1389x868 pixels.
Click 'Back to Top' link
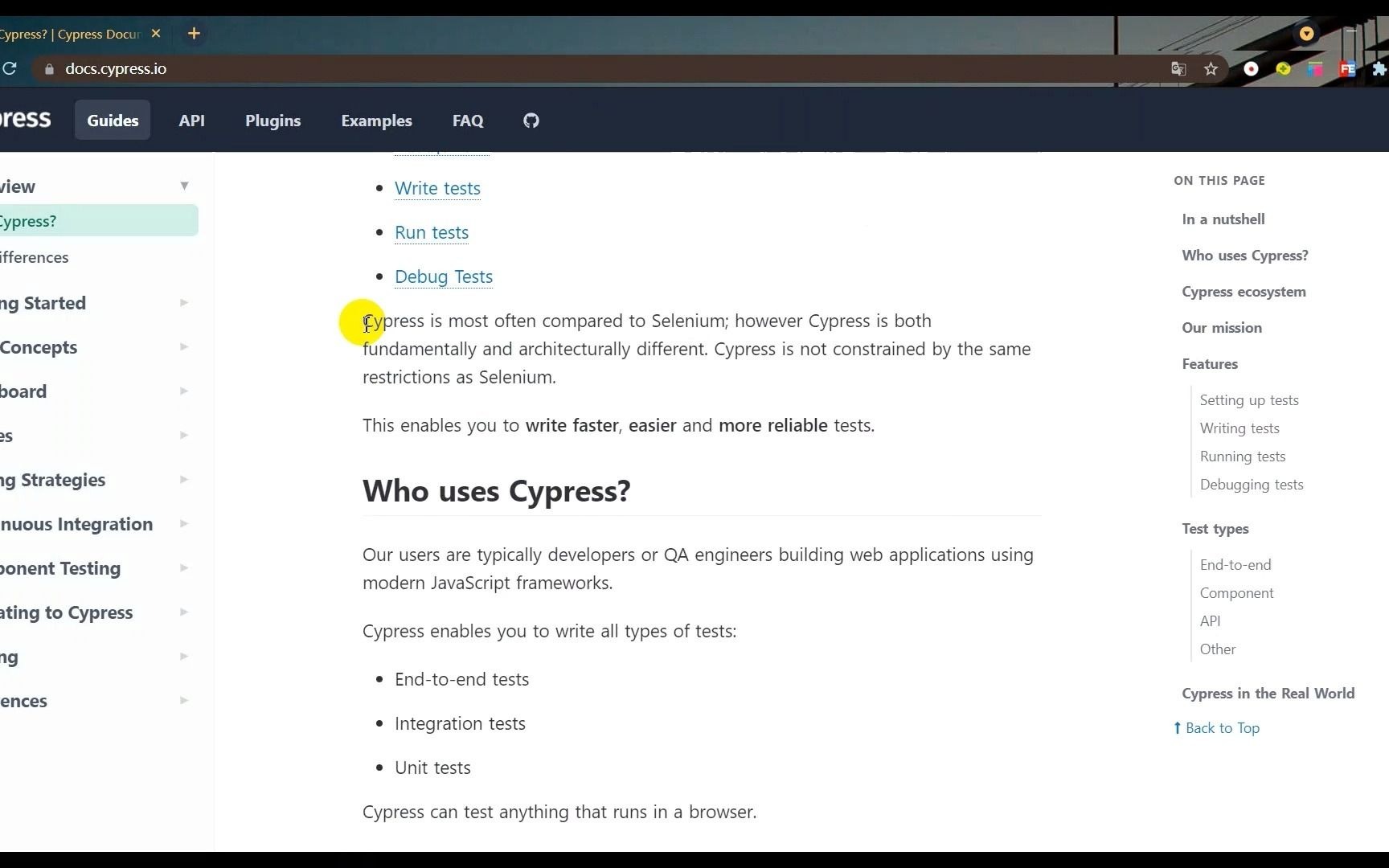point(1216,728)
